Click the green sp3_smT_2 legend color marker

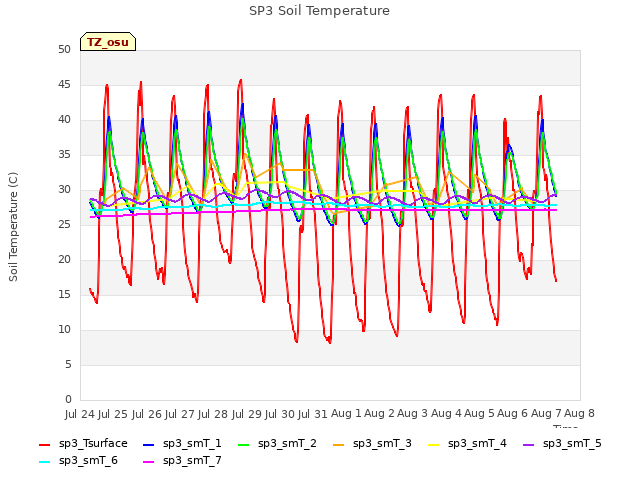click(x=244, y=444)
